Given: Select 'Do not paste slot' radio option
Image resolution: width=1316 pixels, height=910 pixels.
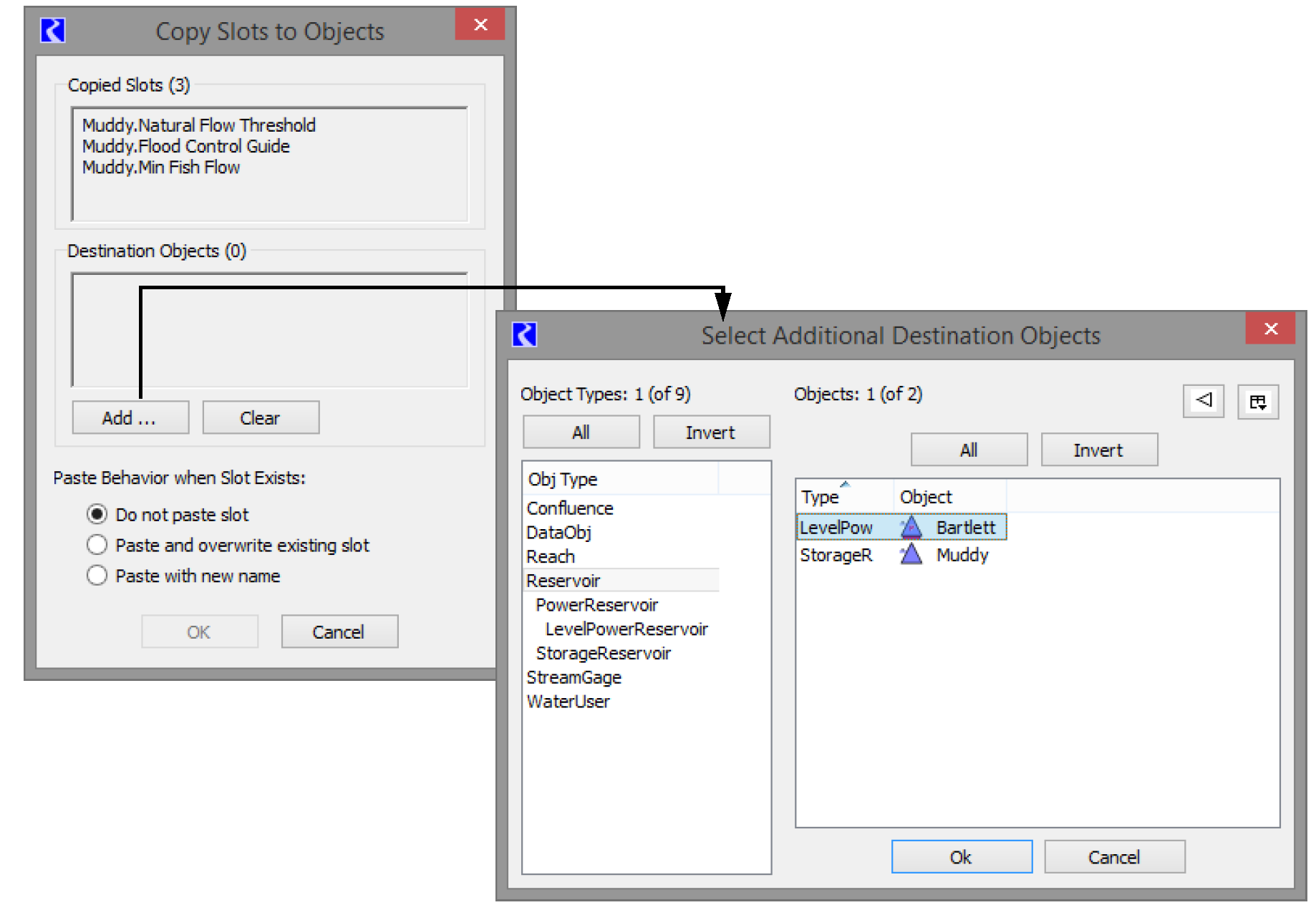Looking at the screenshot, I should click(x=97, y=515).
